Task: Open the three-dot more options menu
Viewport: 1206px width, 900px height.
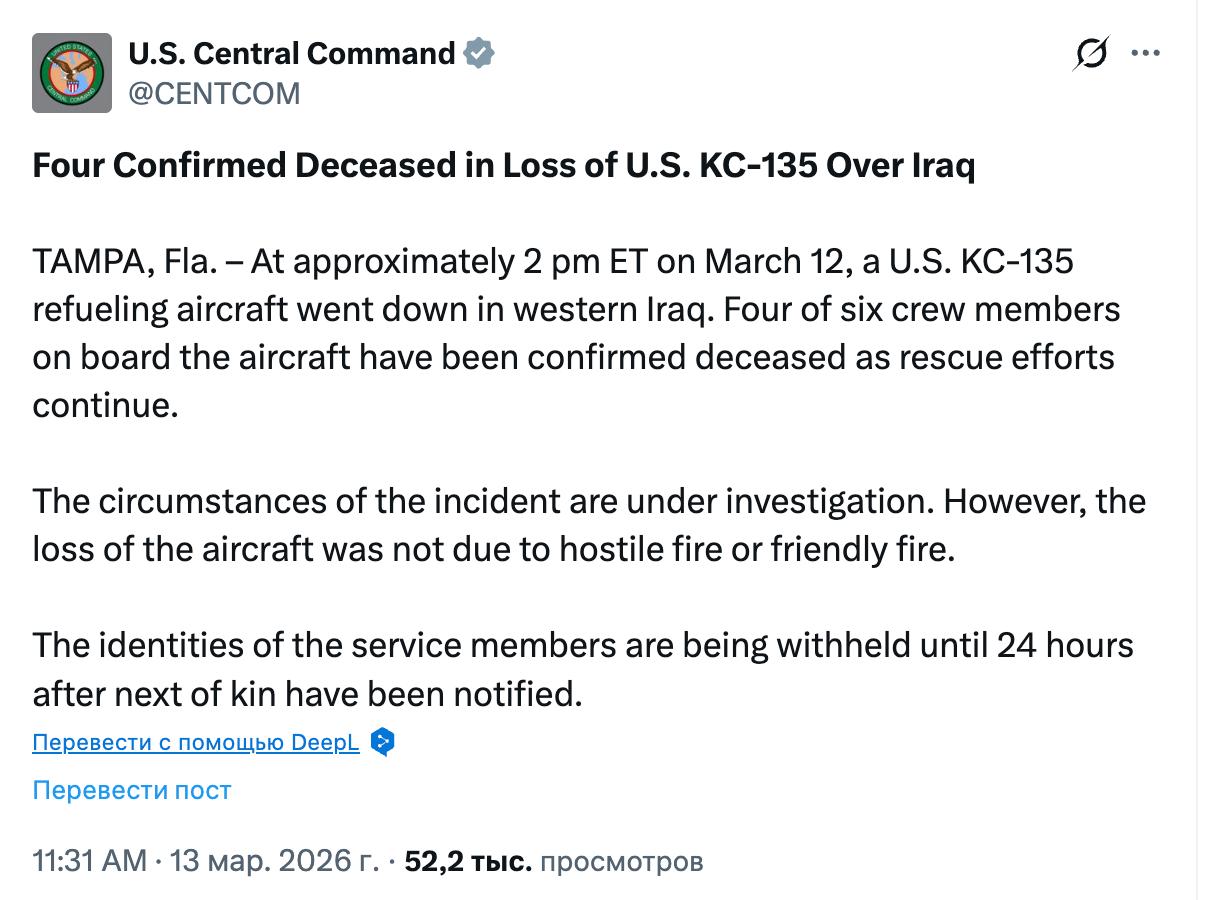Action: coord(1146,53)
